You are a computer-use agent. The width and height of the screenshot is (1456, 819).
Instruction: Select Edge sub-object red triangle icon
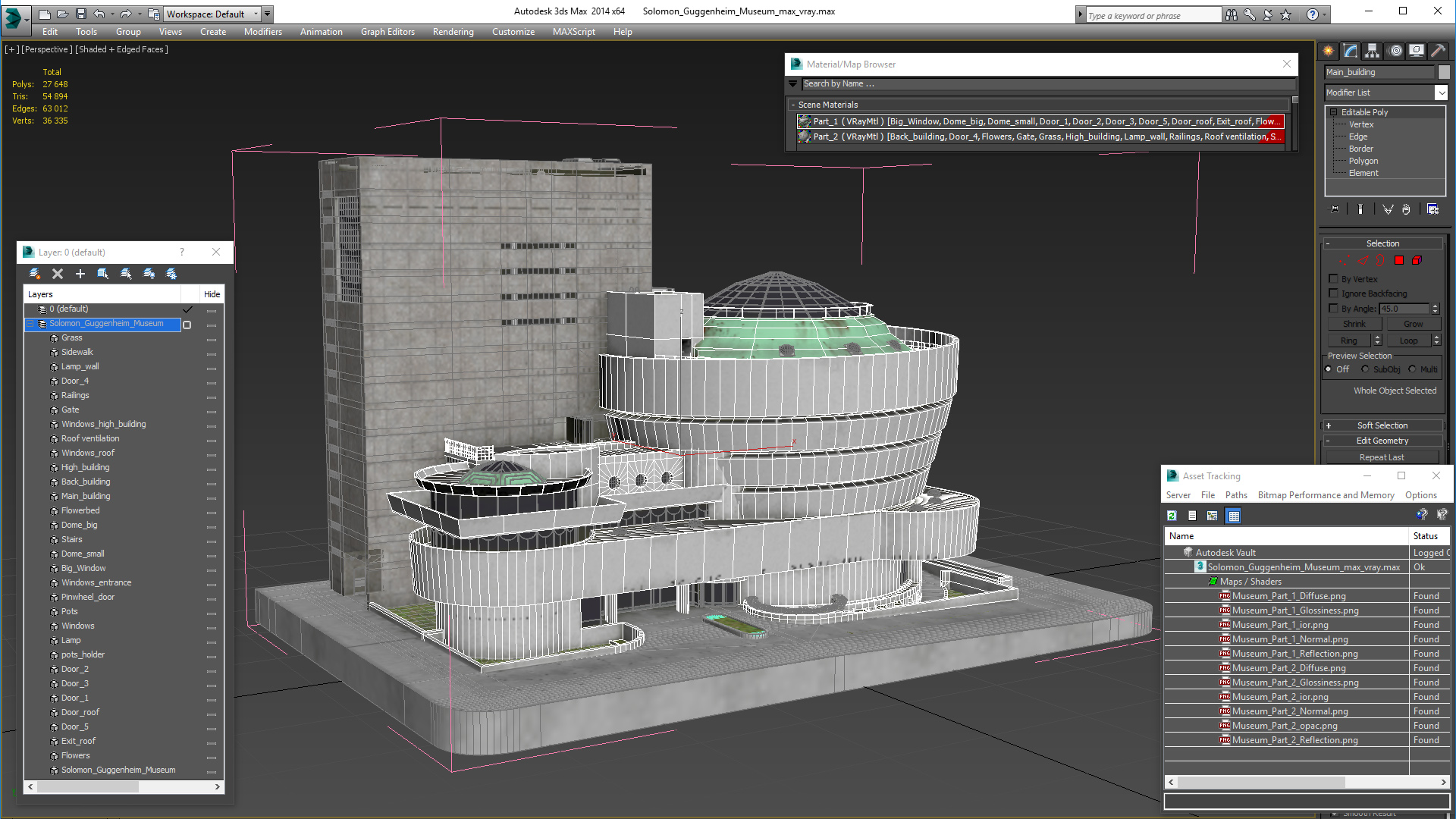1363,260
